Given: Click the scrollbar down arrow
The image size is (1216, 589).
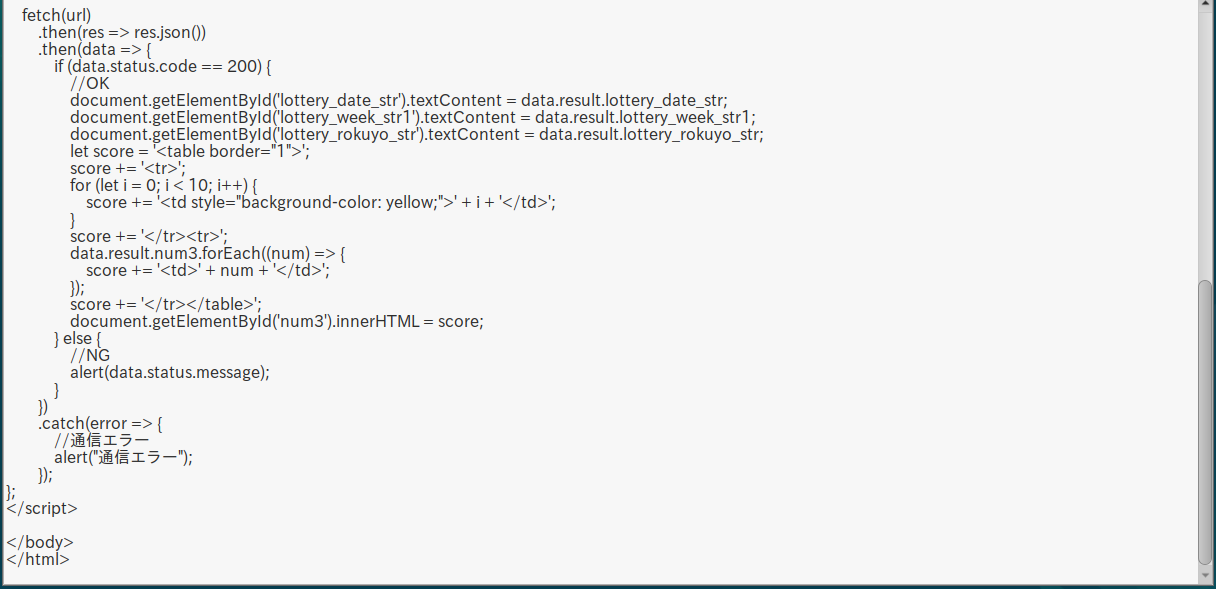Looking at the screenshot, I should coord(1205,576).
